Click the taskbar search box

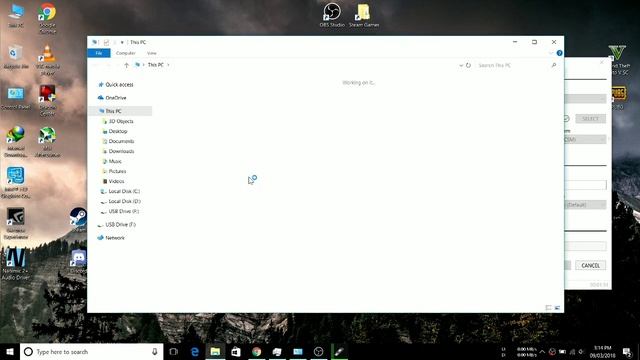pyautogui.click(x=91, y=351)
